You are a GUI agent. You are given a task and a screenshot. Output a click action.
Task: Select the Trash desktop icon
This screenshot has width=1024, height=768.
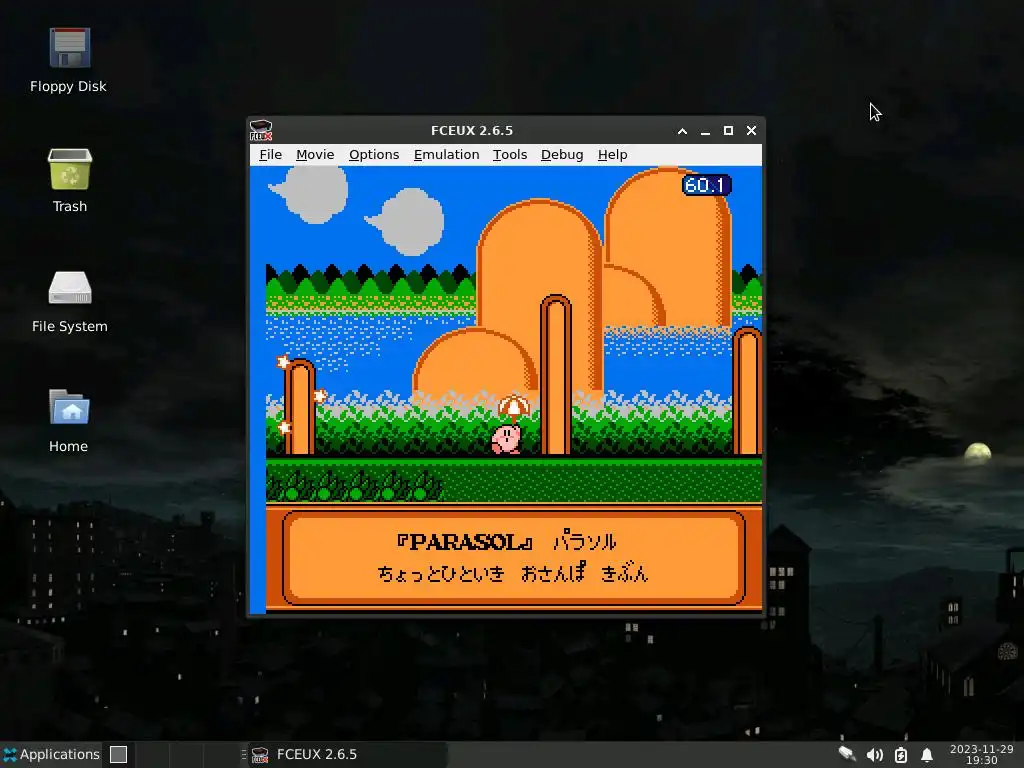click(x=69, y=181)
